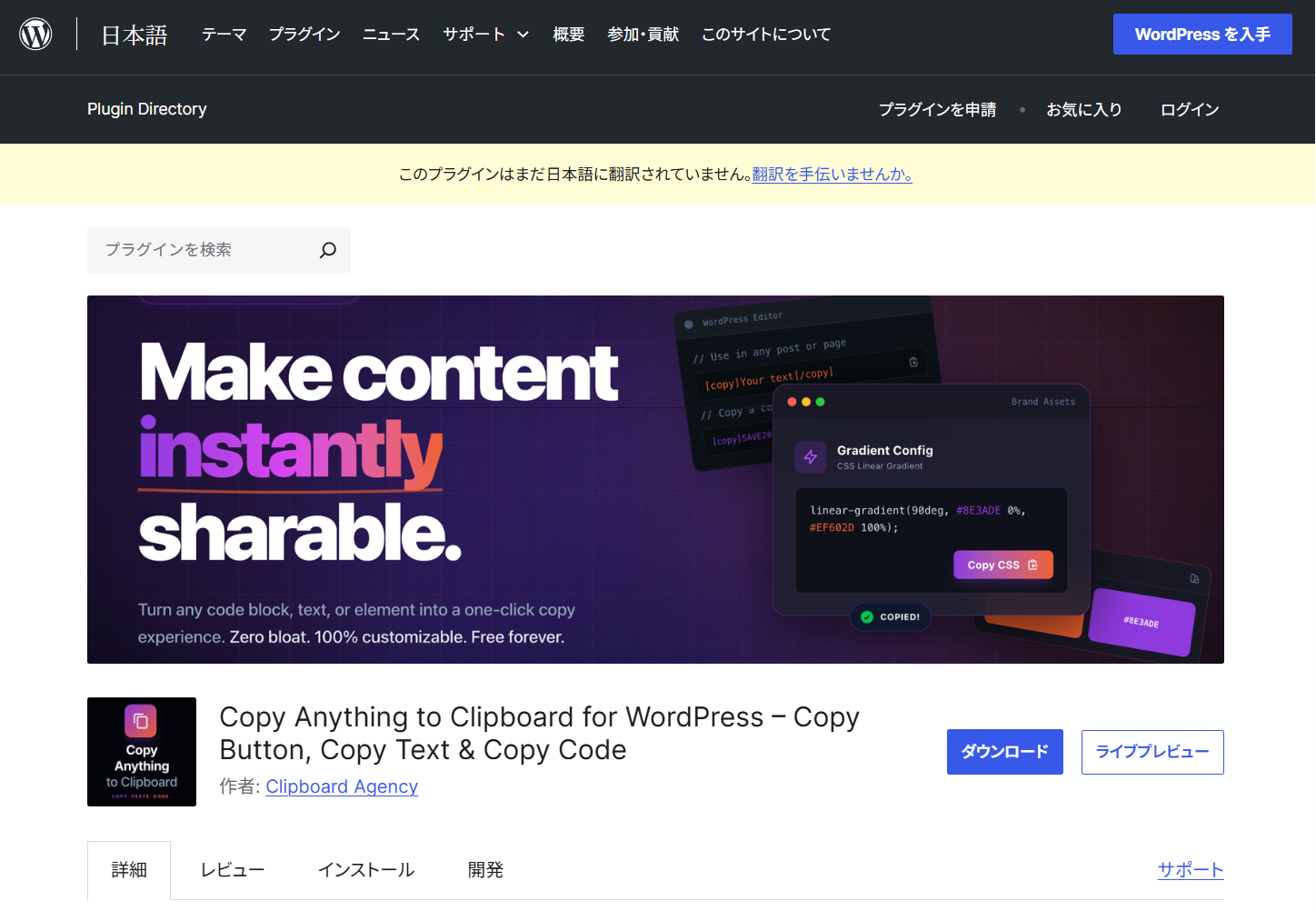Open the ログイン page

(x=1189, y=109)
